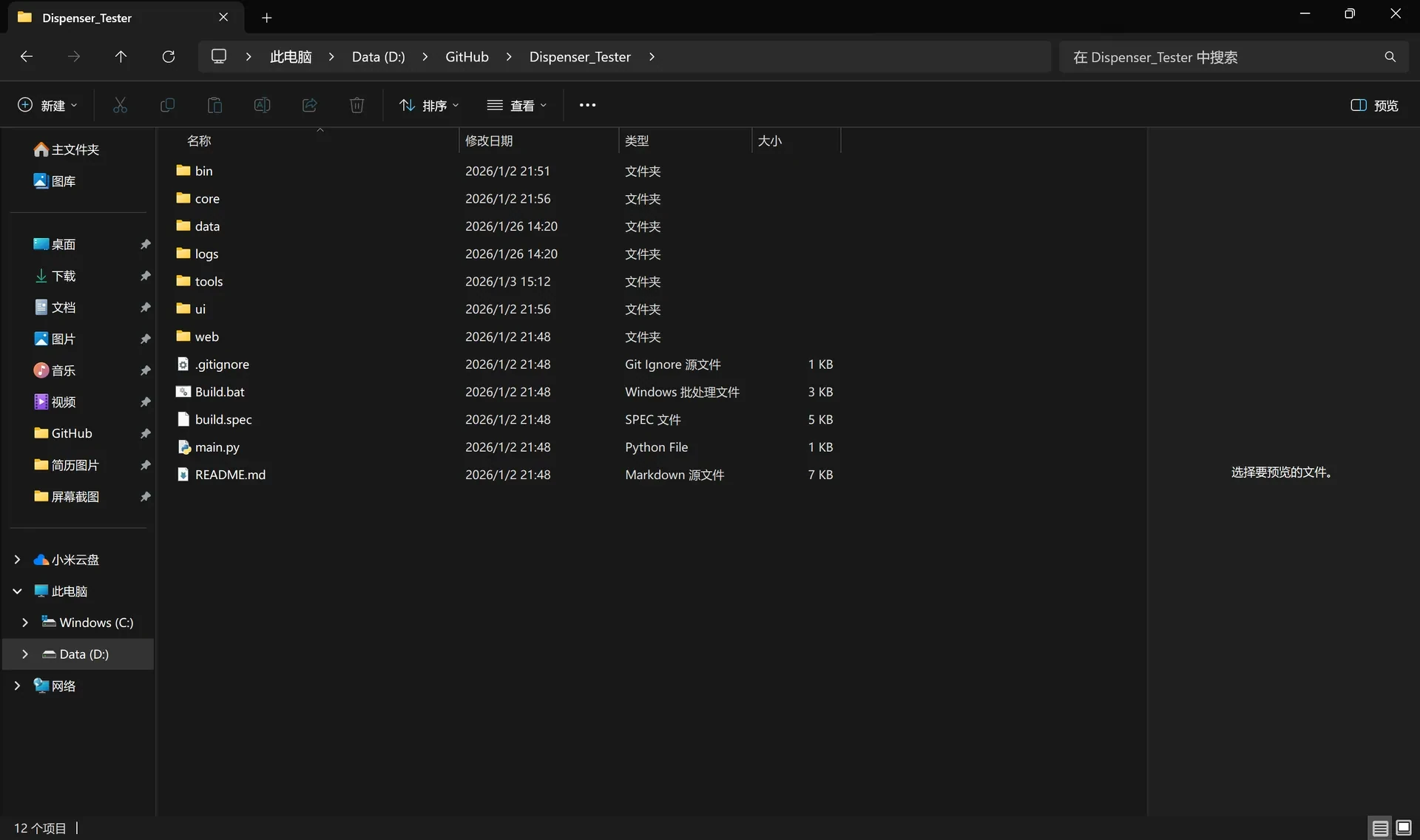Switch to large thumbnails view icon in status bar
Viewport: 1420px width, 840px height.
point(1404,828)
